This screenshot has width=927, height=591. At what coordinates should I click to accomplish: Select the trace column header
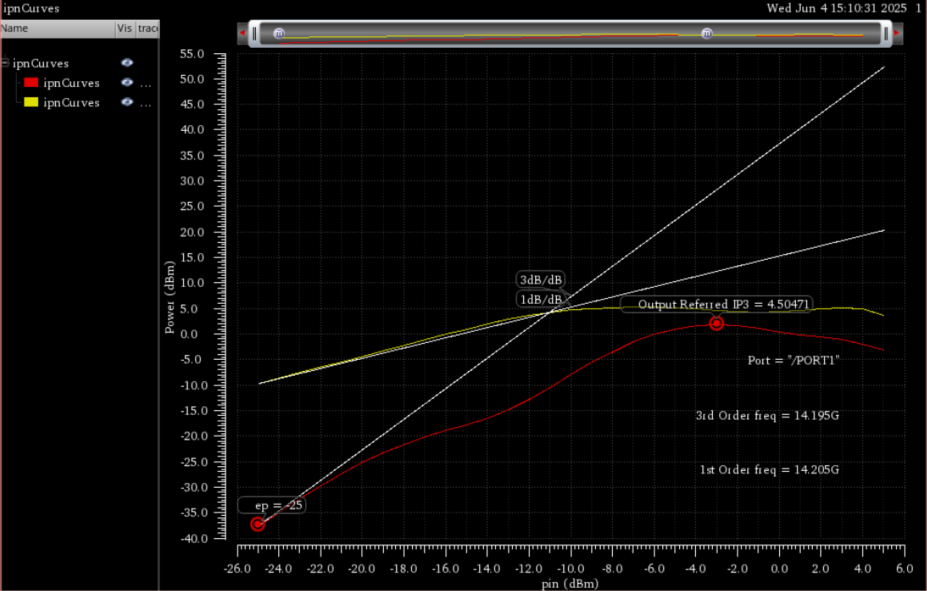147,28
